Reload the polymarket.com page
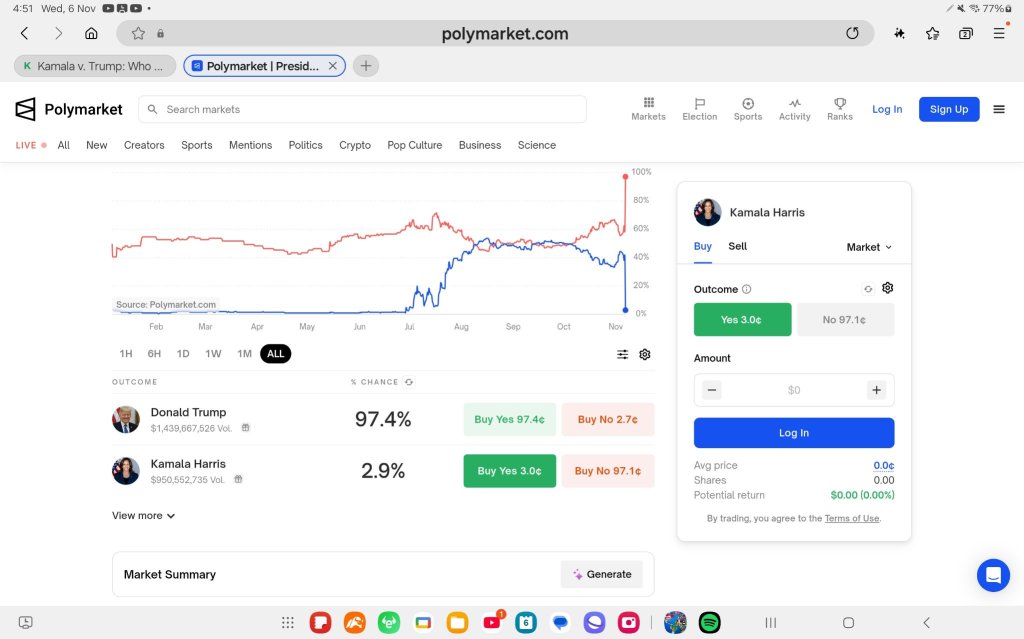Viewport: 1024px width, 639px height. click(x=852, y=33)
